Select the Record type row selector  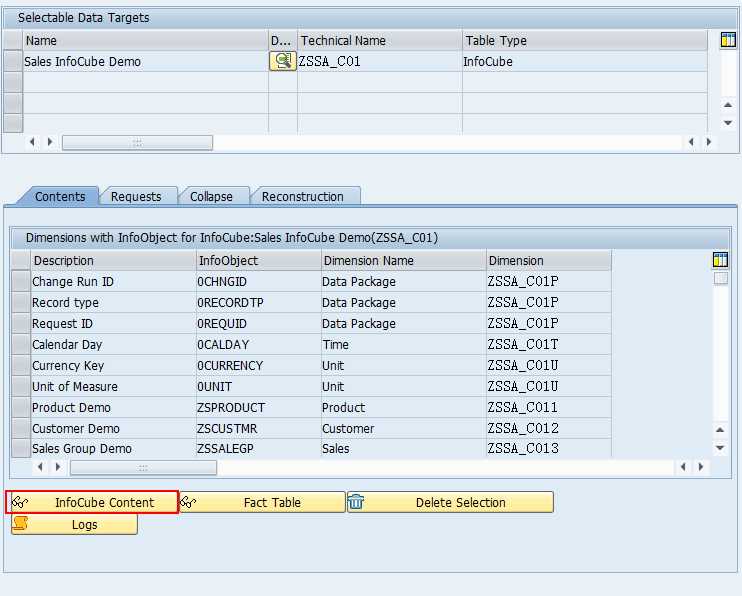(x=21, y=302)
